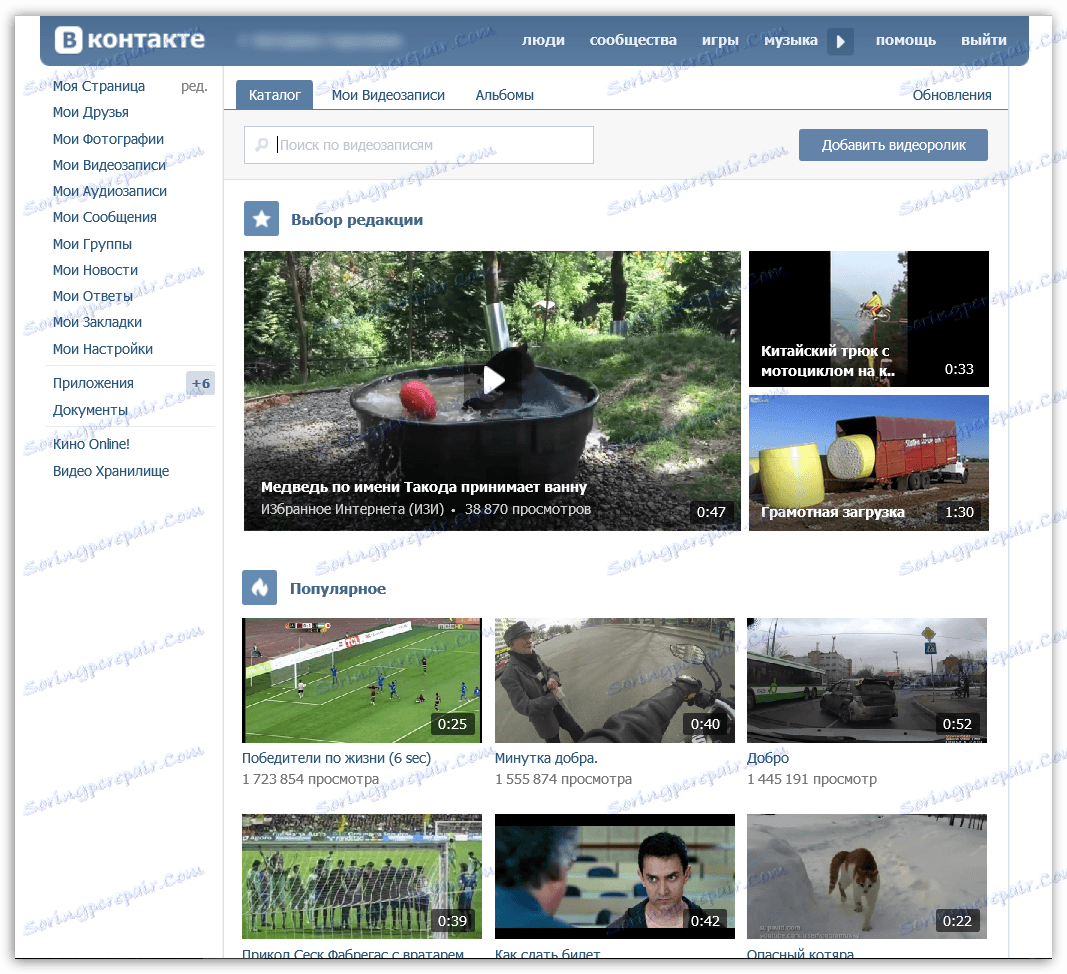1067x974 pixels.
Task: Click выйти to log out
Action: tap(983, 40)
